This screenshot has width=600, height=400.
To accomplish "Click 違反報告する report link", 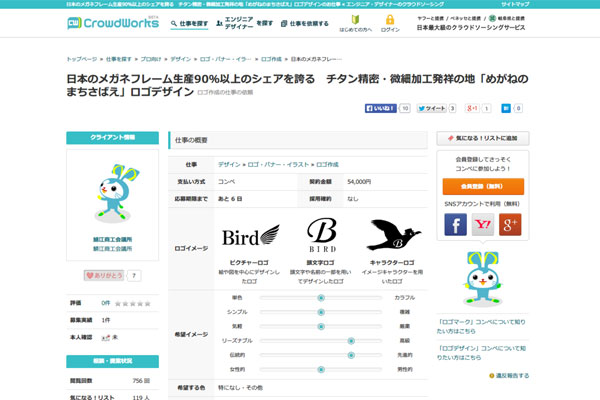I will pos(509,376).
